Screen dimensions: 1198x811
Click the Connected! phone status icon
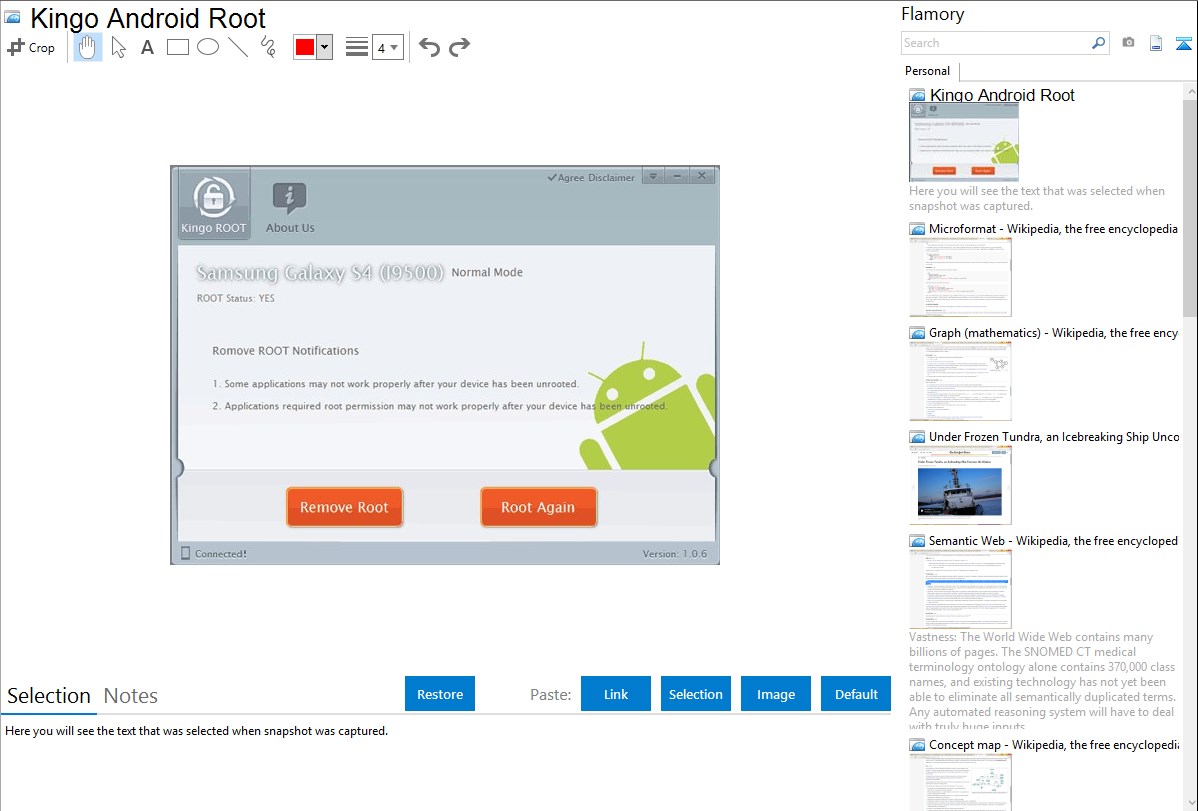tap(185, 553)
